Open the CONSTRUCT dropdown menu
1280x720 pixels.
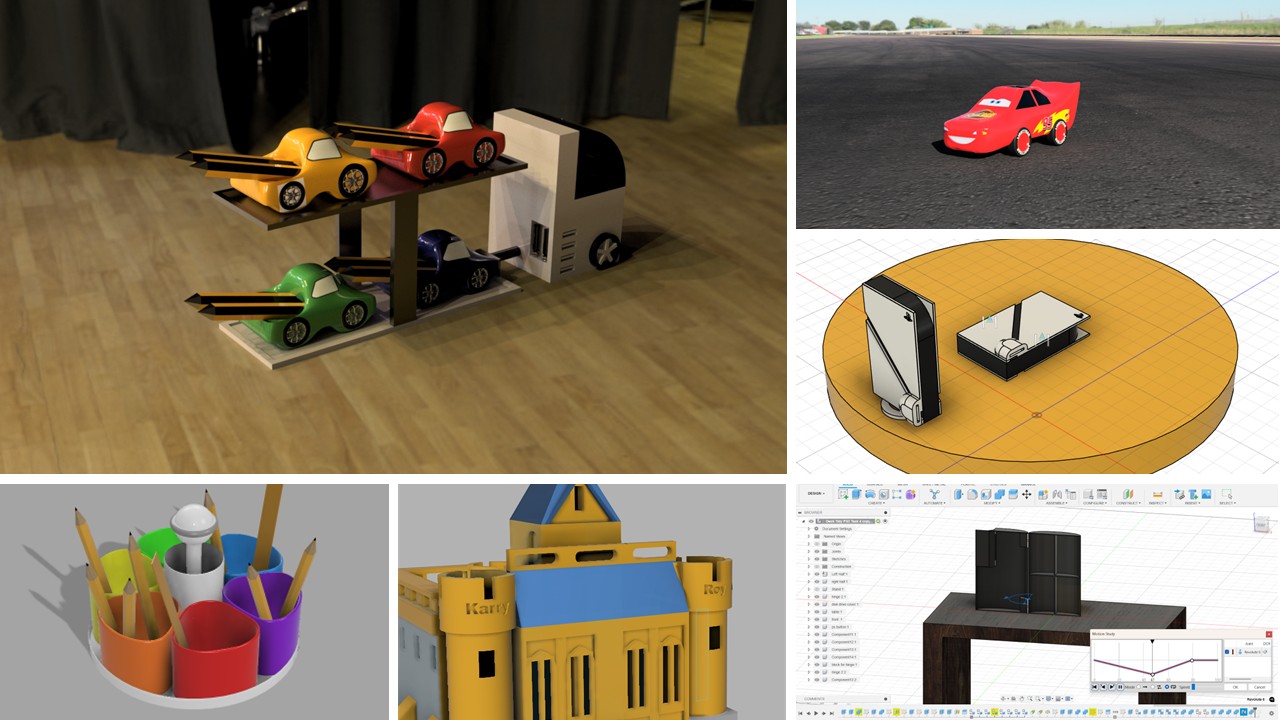(x=1128, y=503)
